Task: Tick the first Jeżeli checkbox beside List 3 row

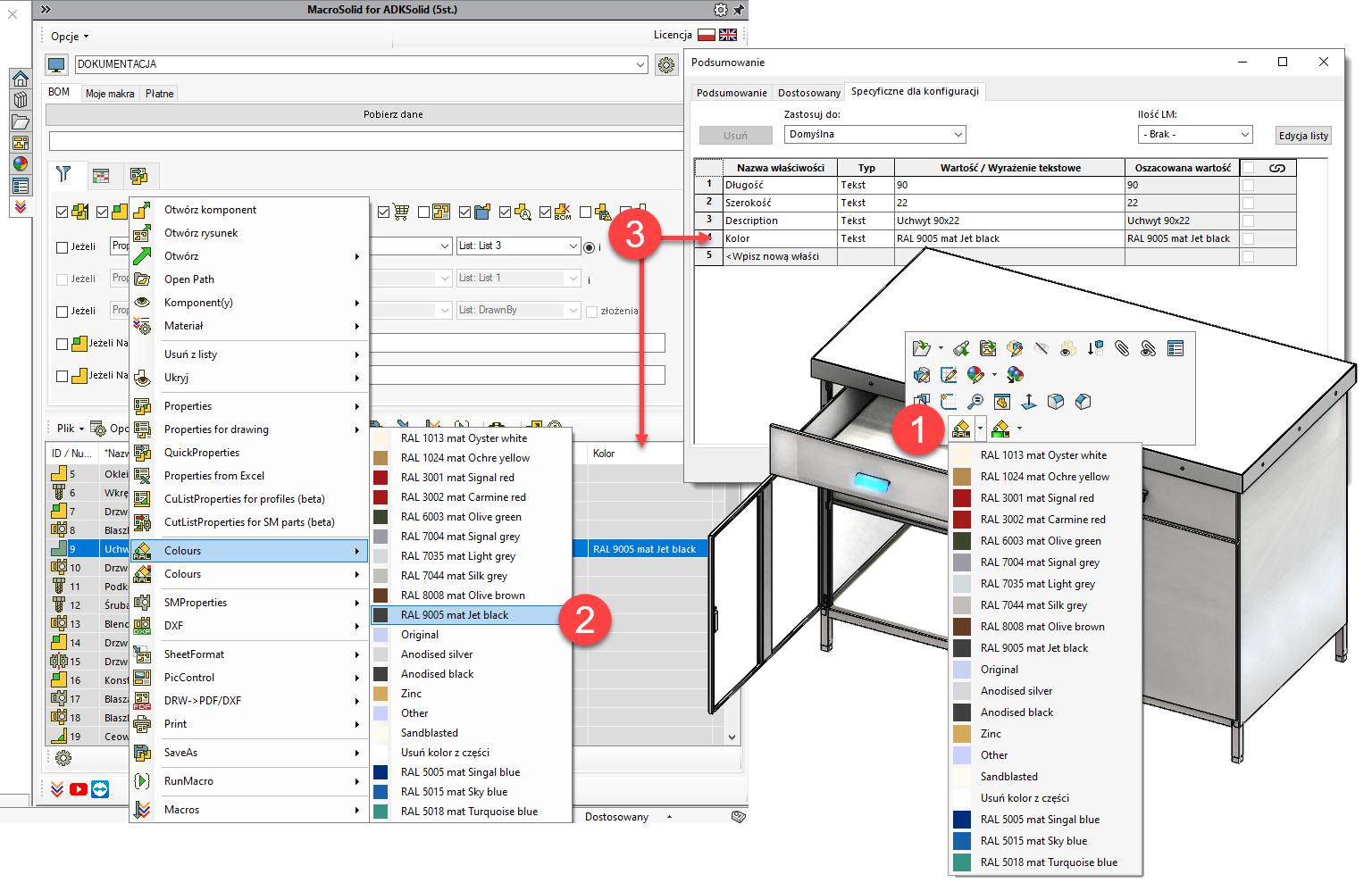Action: (63, 247)
